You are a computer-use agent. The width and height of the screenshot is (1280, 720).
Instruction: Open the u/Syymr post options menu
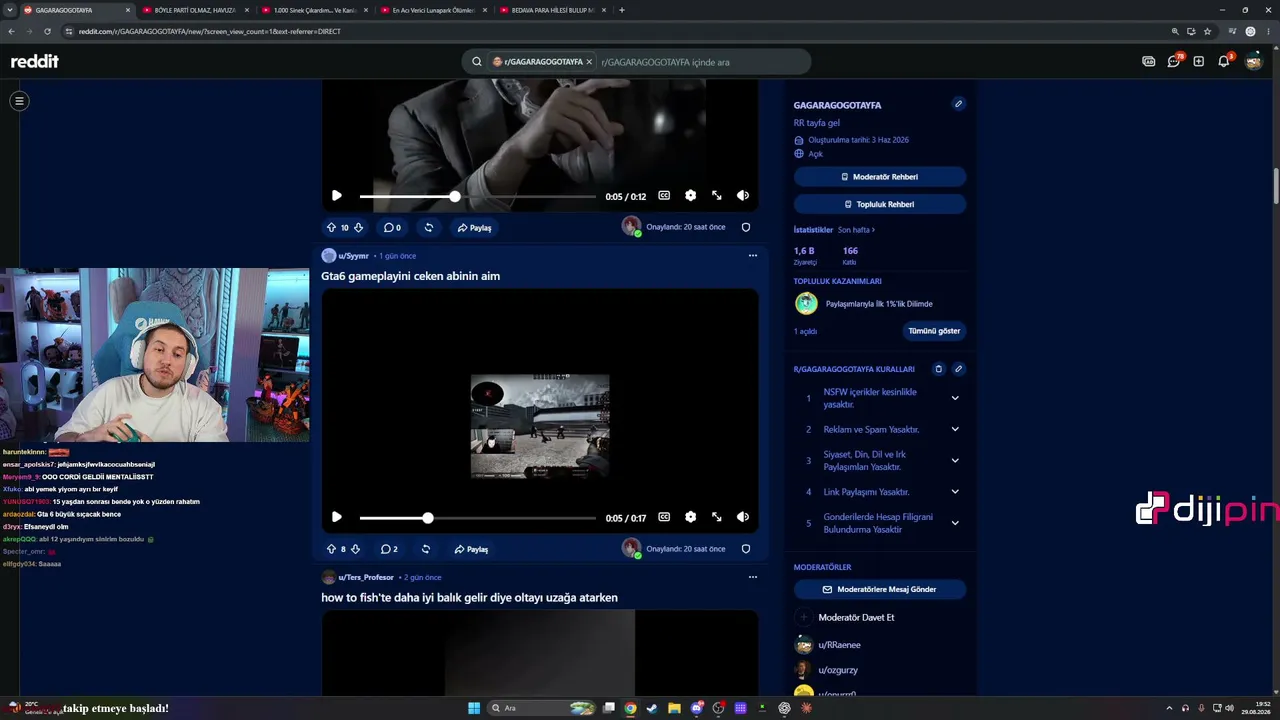coord(753,255)
